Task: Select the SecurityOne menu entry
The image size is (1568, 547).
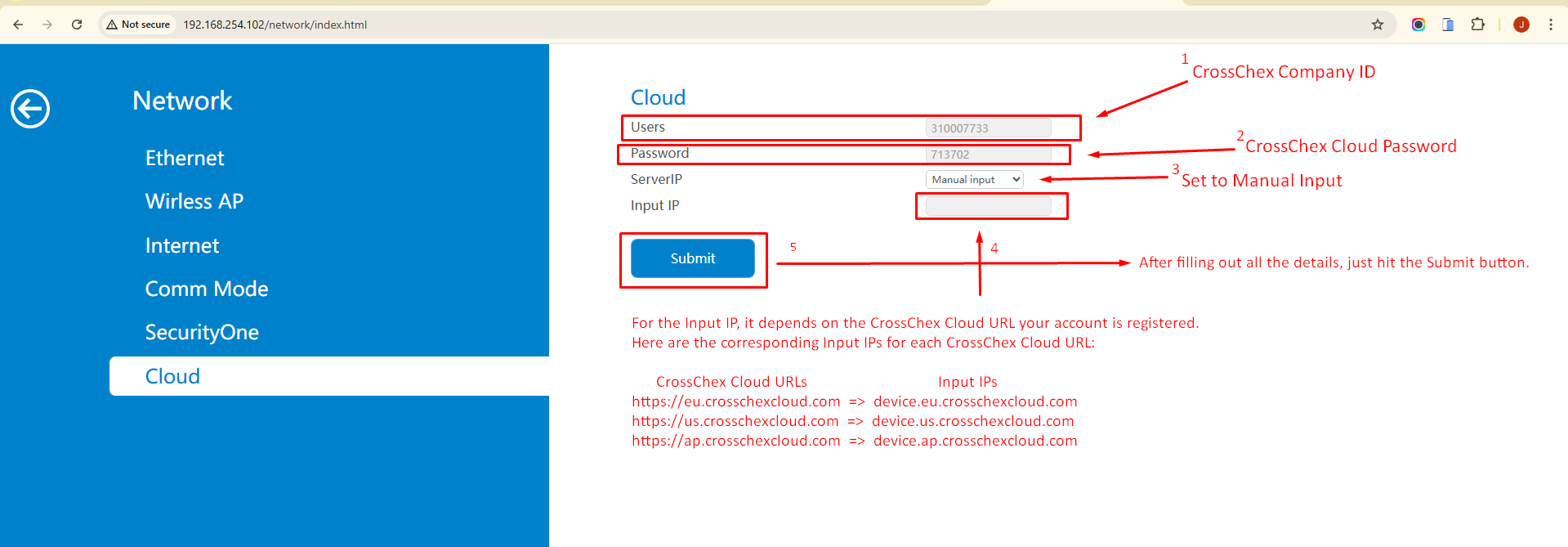Action: click(x=202, y=332)
